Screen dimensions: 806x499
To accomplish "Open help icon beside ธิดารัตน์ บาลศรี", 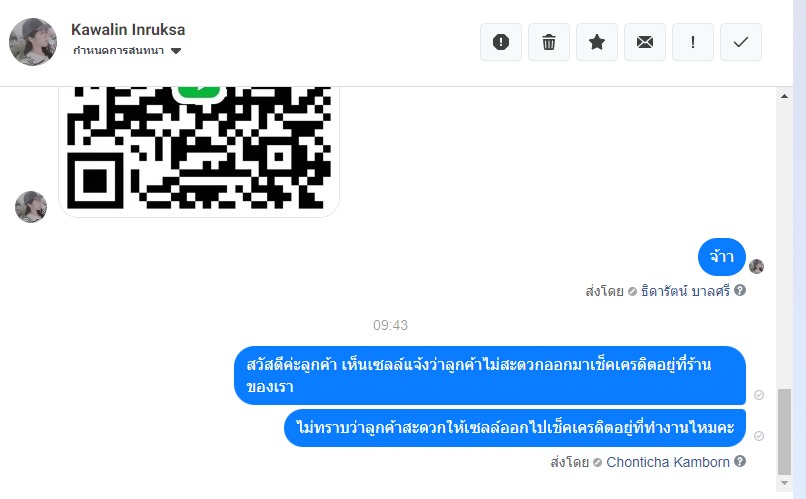I will pos(740,290).
